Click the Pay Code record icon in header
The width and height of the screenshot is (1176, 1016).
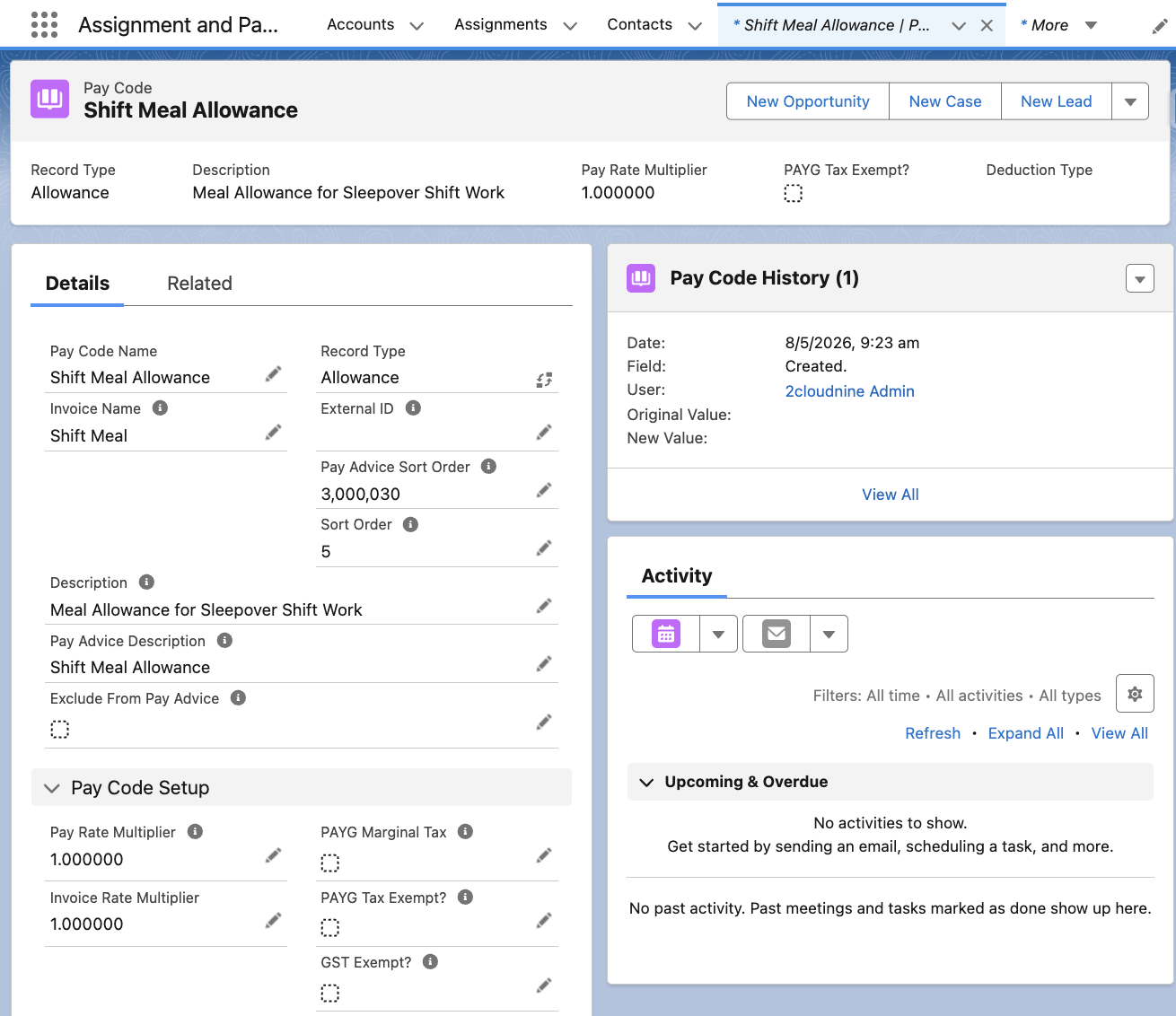[49, 99]
